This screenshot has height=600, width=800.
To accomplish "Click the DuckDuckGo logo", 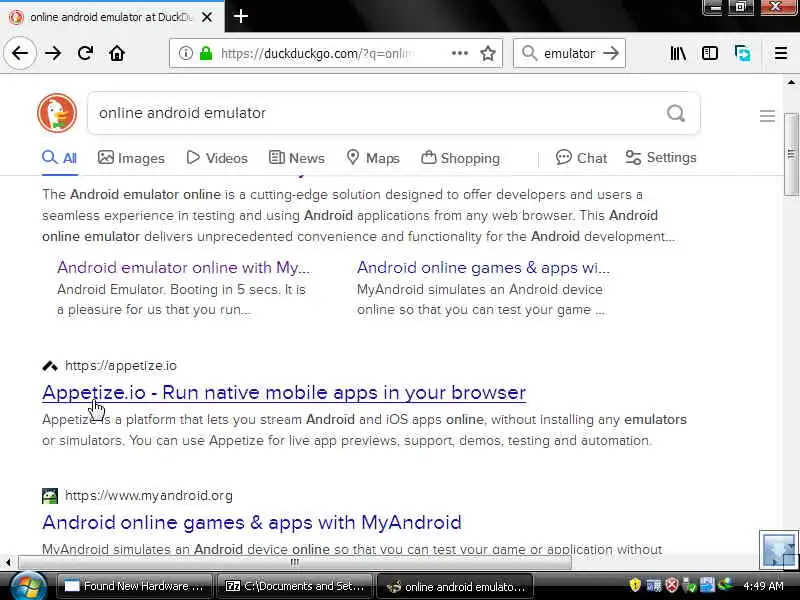I will [x=57, y=113].
